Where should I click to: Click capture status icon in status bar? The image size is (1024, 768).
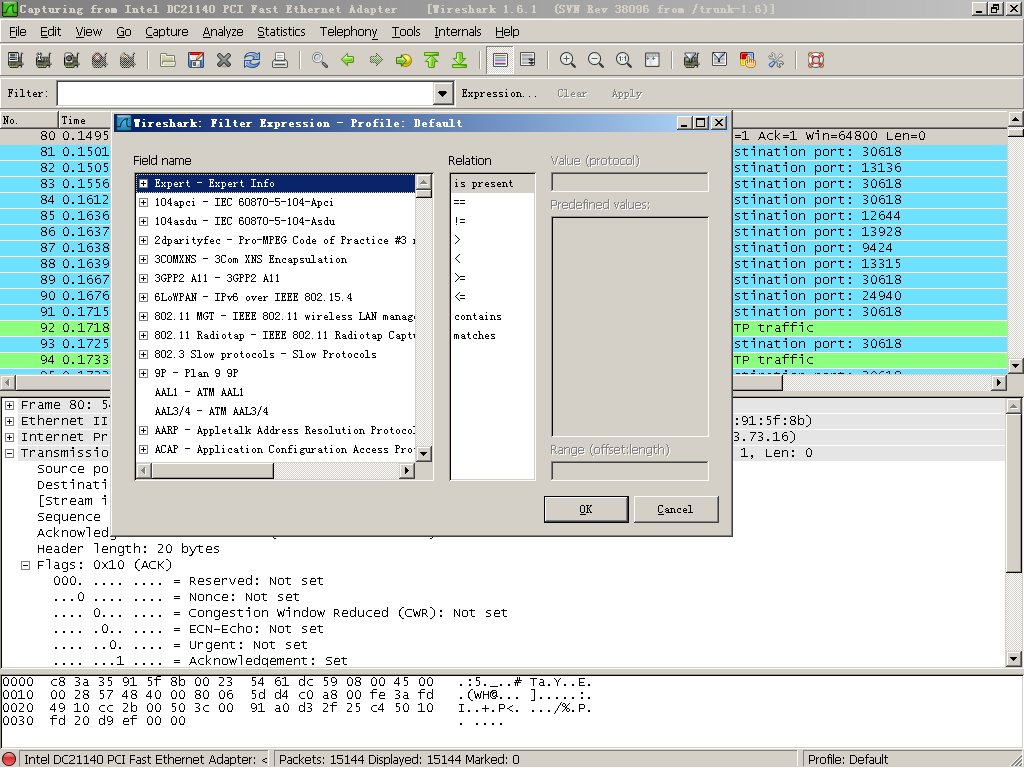pos(9,759)
